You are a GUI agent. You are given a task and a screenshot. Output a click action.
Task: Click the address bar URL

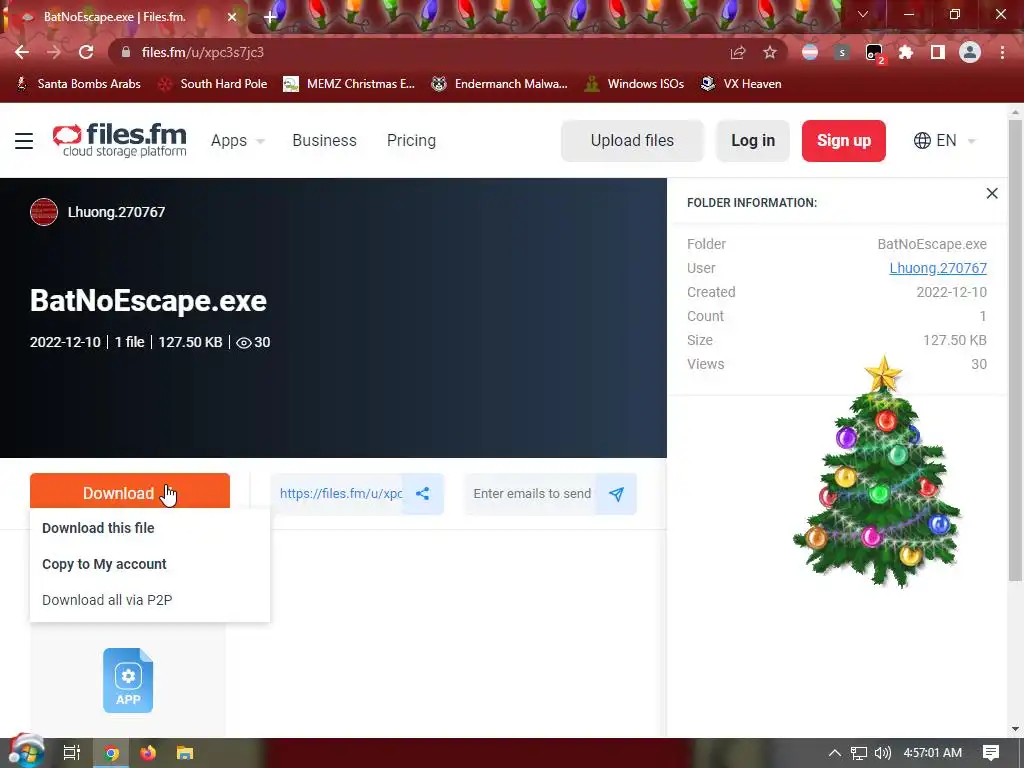[x=202, y=52]
